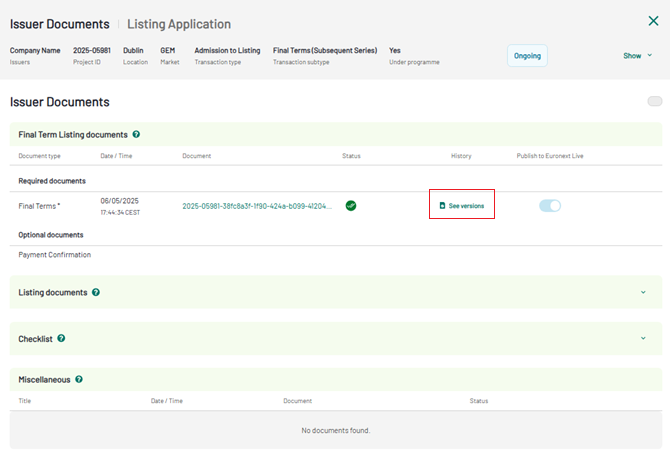Image resolution: width=670 pixels, height=456 pixels.
Task: Toggle the switch beside Issuer Documents heading
Action: pyautogui.click(x=655, y=101)
